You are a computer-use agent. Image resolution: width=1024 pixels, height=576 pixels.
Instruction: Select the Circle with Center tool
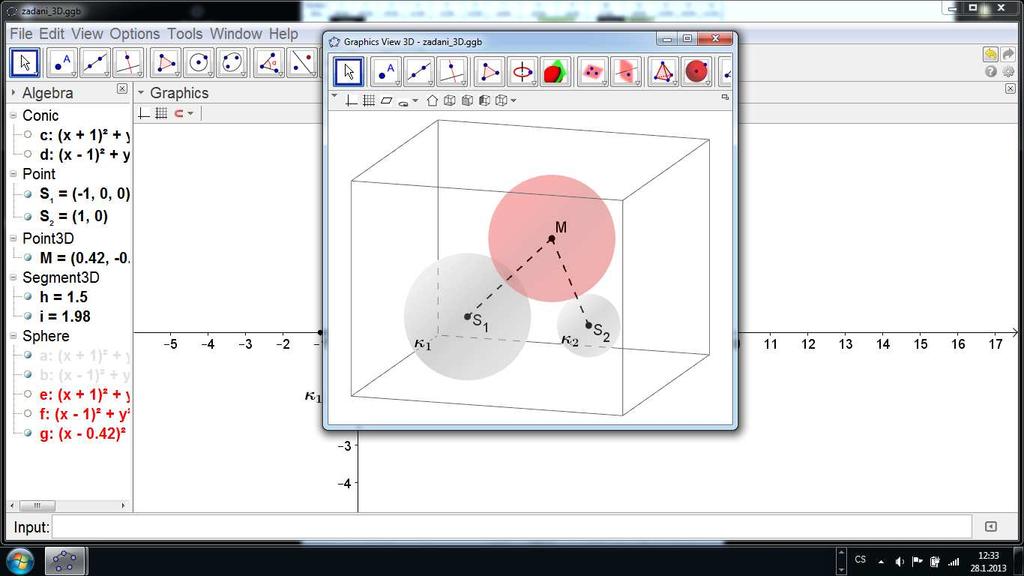tap(199, 63)
